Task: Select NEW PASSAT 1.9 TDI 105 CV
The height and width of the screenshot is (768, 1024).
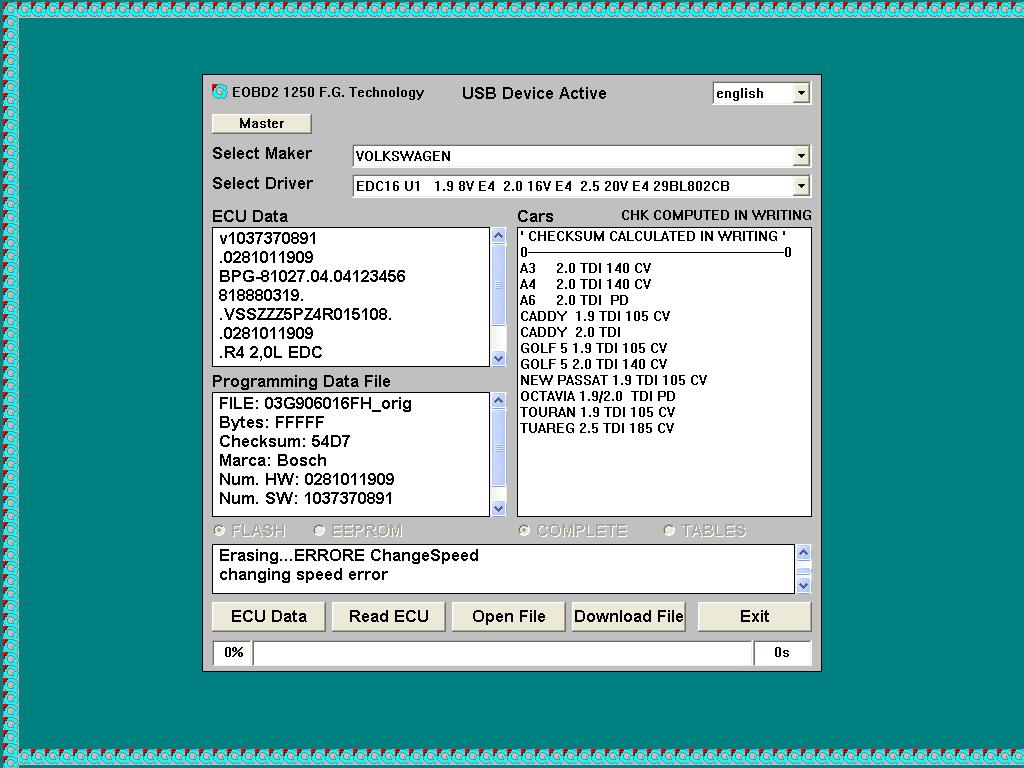Action: (614, 380)
